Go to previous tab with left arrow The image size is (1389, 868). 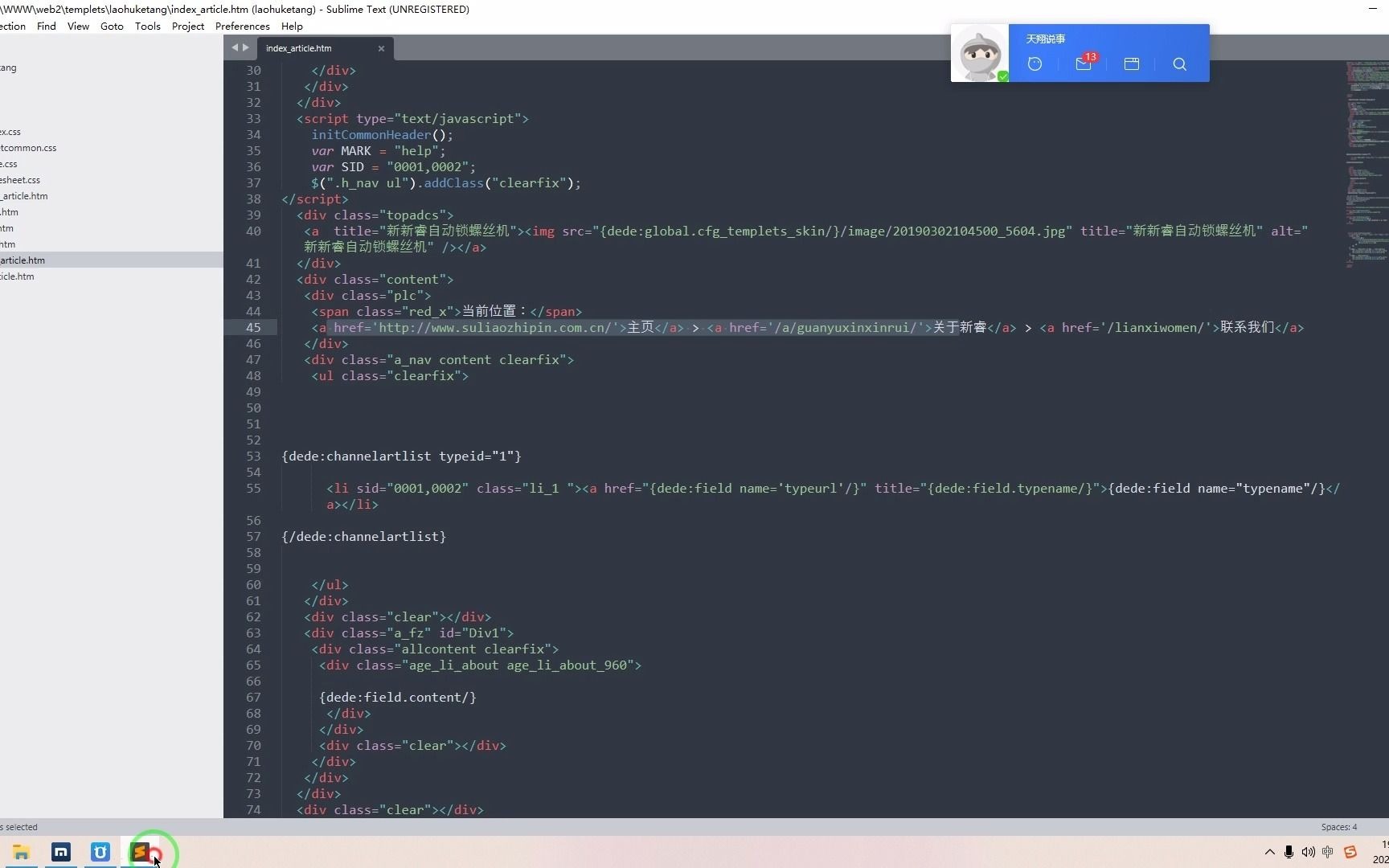[x=235, y=47]
